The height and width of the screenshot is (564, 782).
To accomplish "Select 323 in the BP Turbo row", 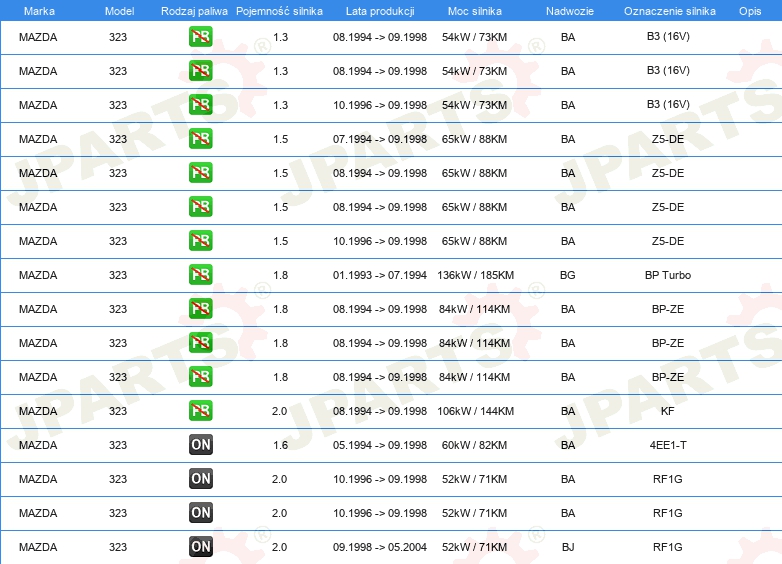I will (x=118, y=275).
